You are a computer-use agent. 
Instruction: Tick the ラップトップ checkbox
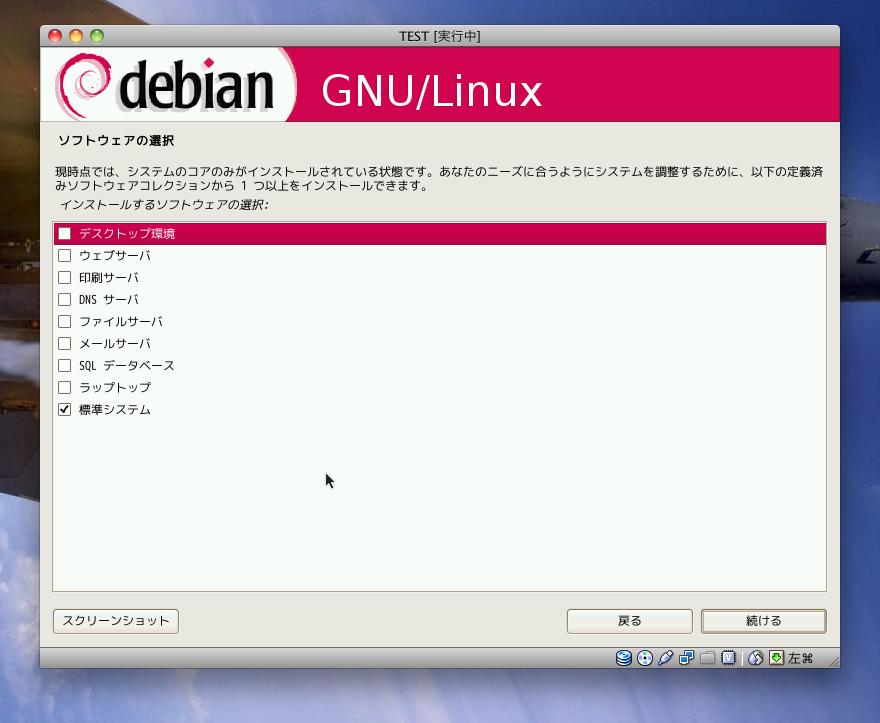[65, 387]
